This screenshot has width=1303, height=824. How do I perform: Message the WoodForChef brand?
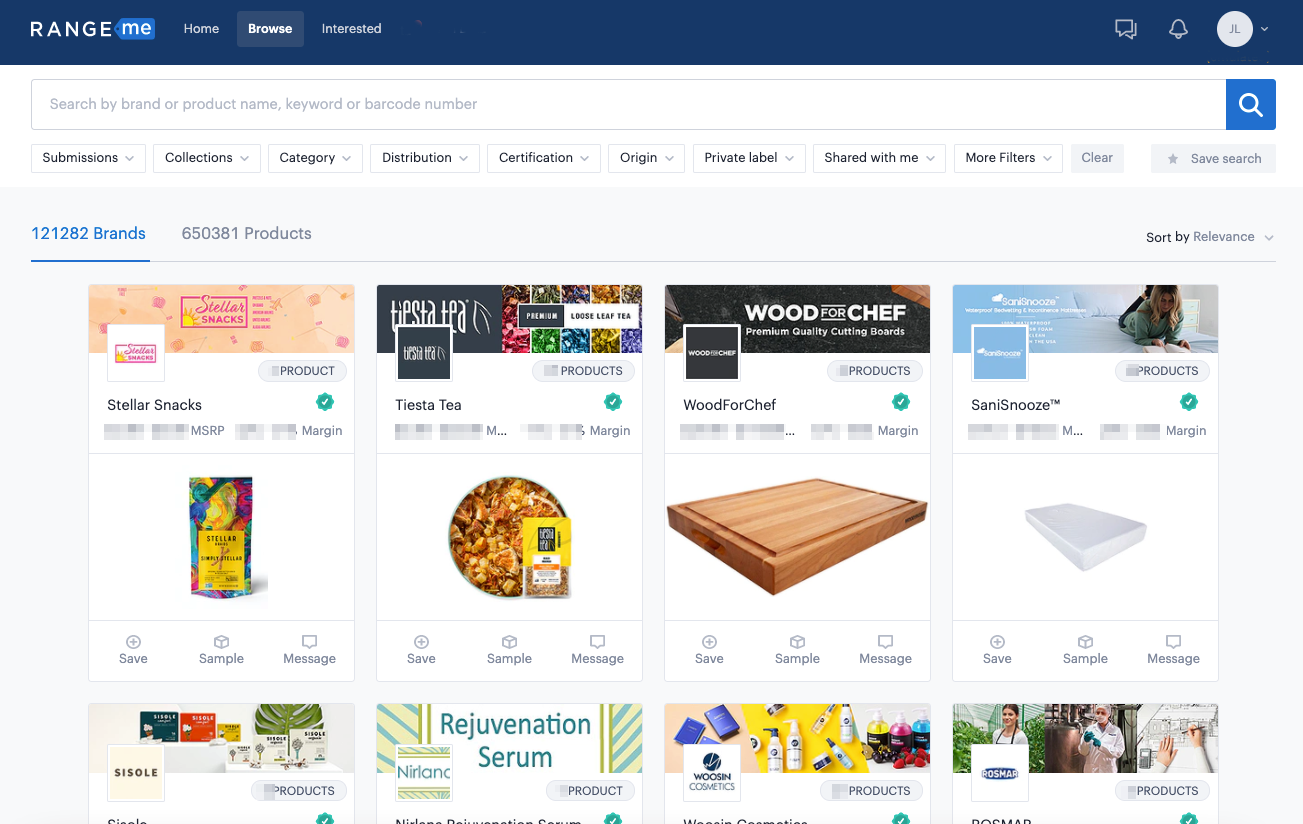click(x=885, y=649)
